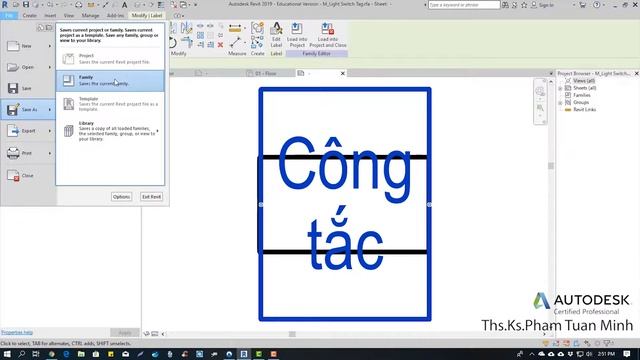Close the Project Browser panel
Image resolution: width=640 pixels, height=360 pixels.
tap(636, 73)
